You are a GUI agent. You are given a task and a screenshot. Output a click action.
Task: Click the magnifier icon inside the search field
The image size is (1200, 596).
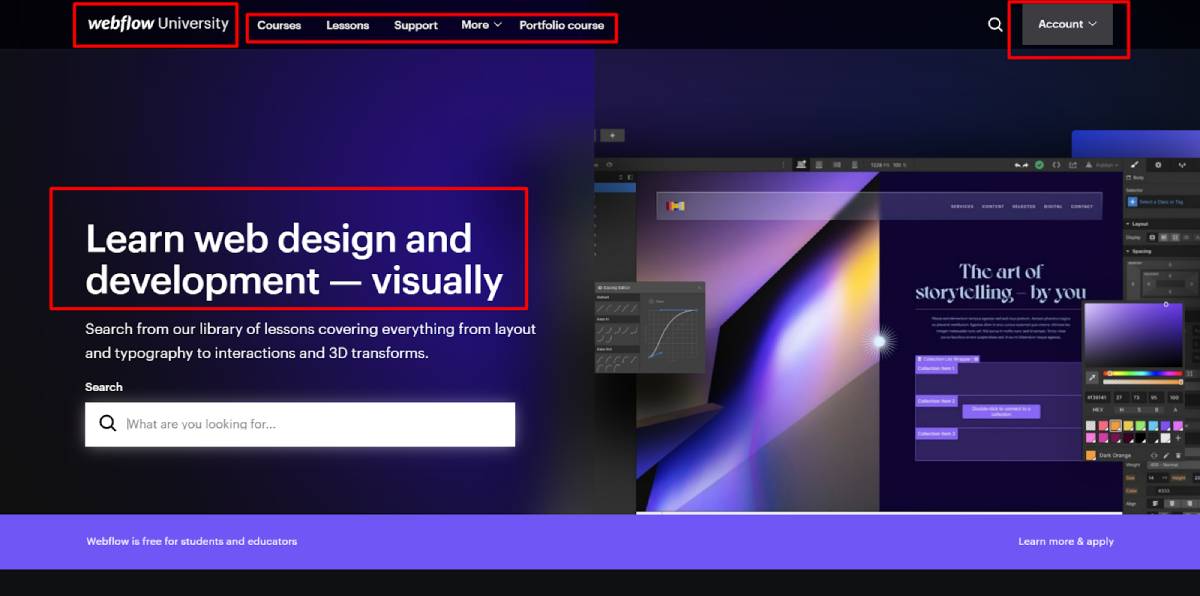(108, 424)
